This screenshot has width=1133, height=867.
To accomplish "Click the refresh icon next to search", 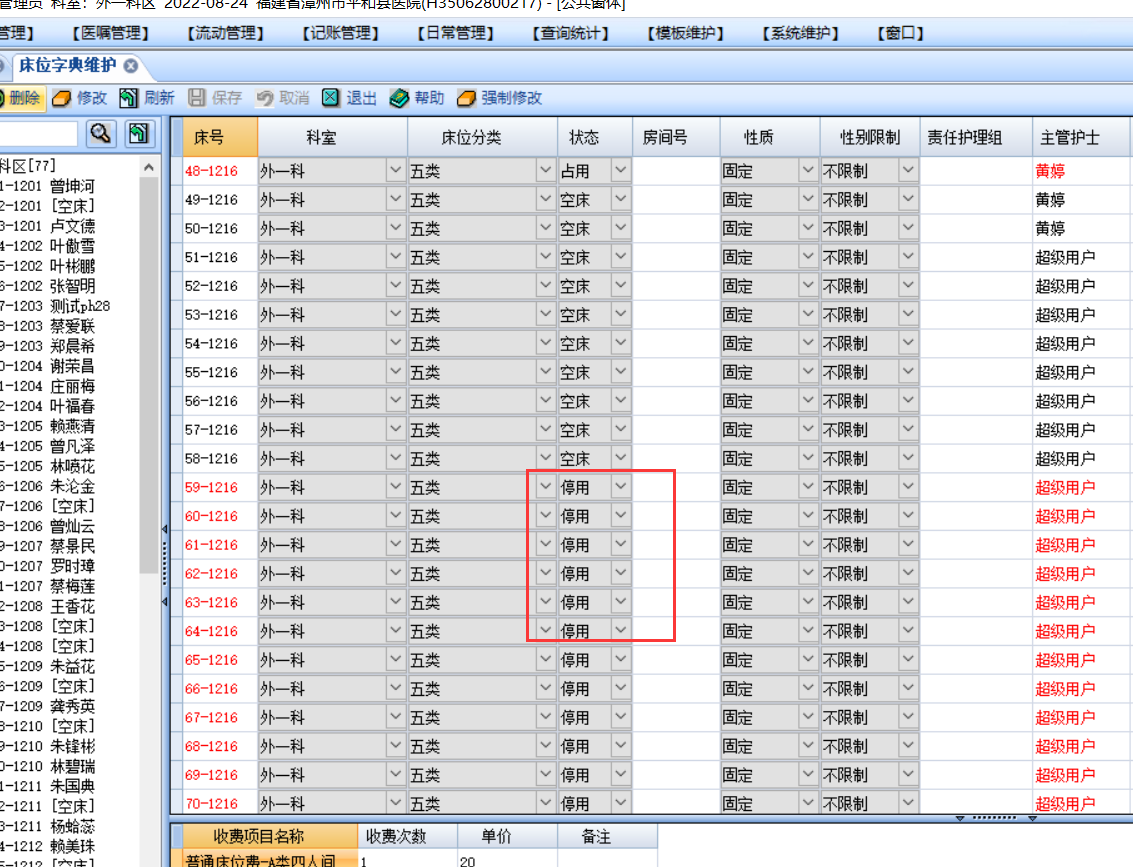I will point(139,134).
